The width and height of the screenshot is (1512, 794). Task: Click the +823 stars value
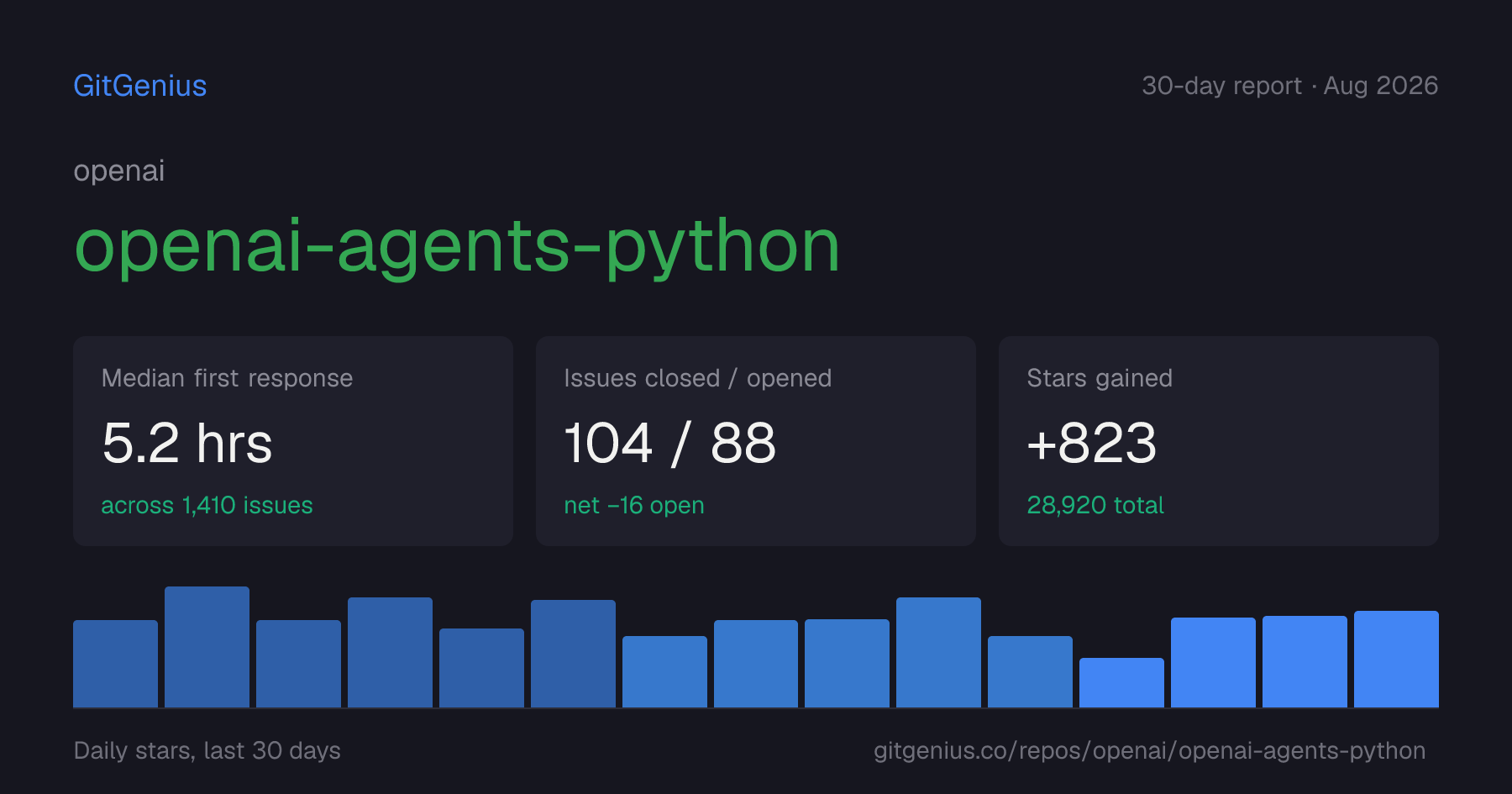point(1092,443)
